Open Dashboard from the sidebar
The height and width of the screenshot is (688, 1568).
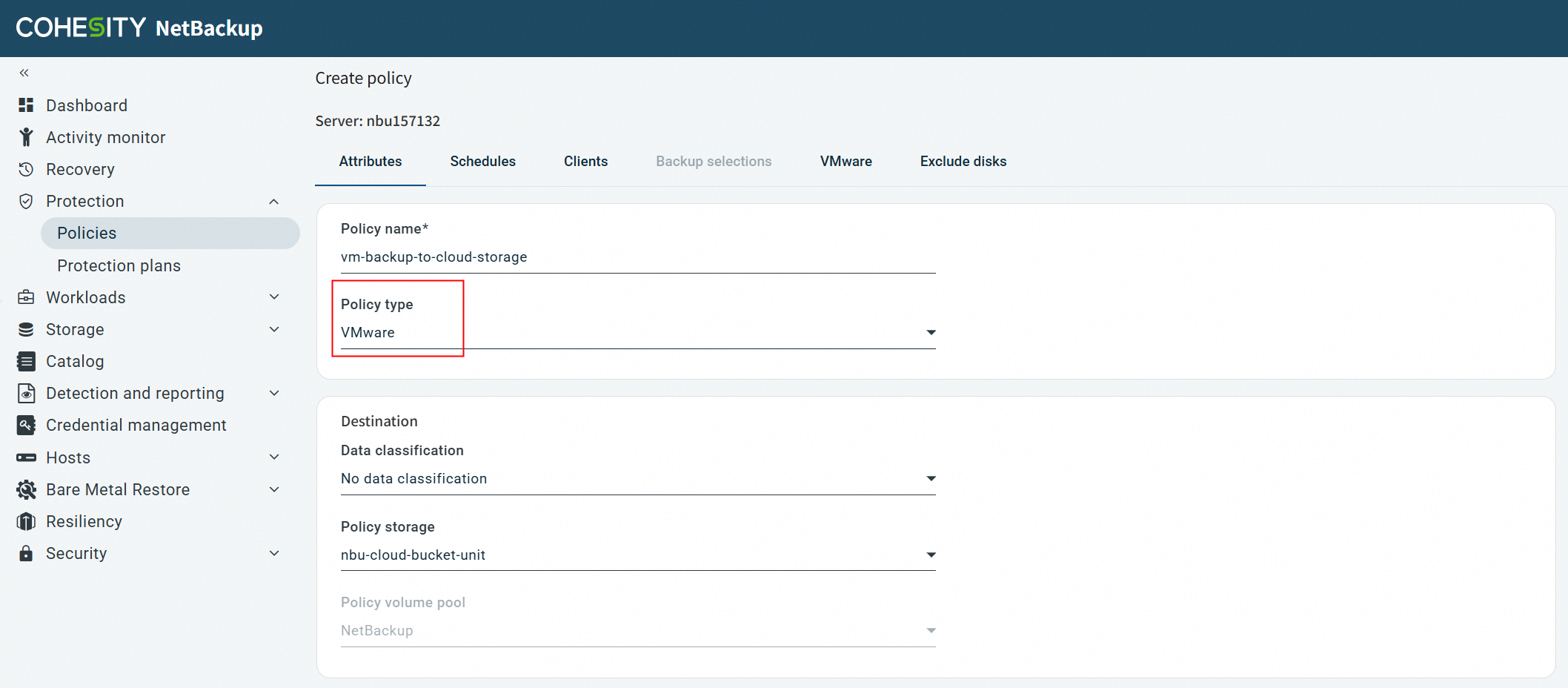pyautogui.click(x=87, y=105)
